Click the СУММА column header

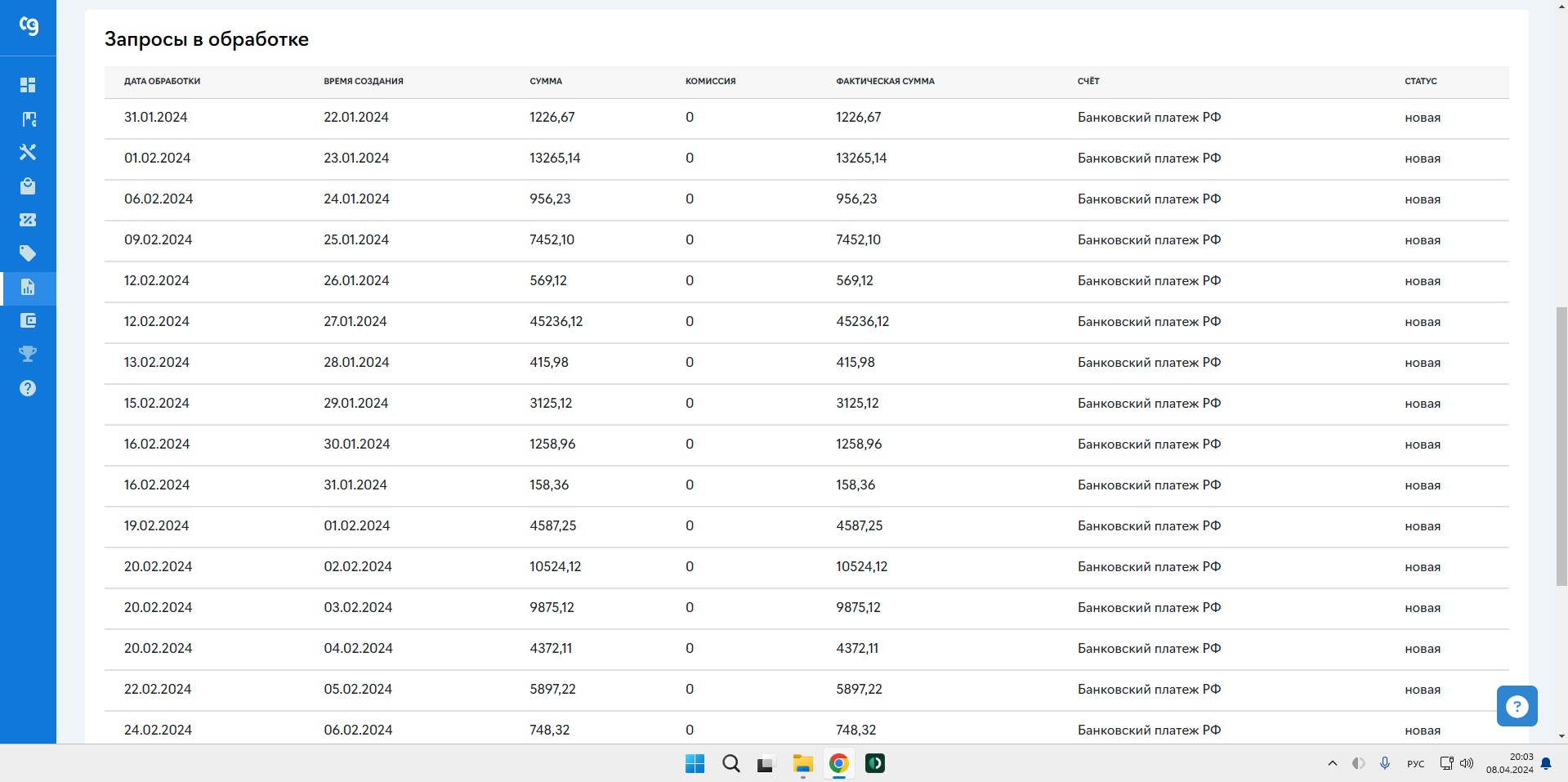click(x=546, y=81)
